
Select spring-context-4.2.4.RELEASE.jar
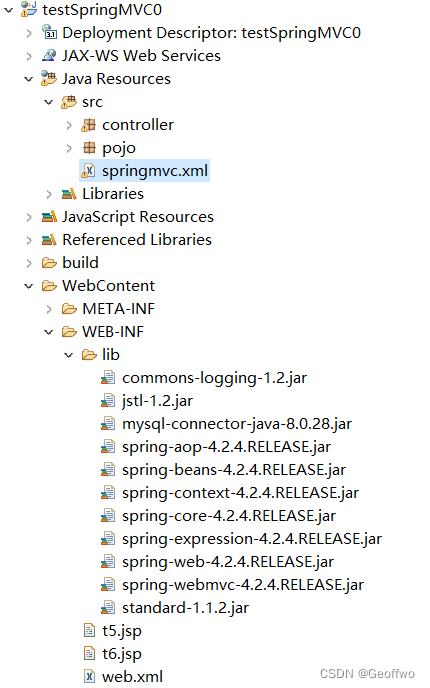click(x=240, y=492)
